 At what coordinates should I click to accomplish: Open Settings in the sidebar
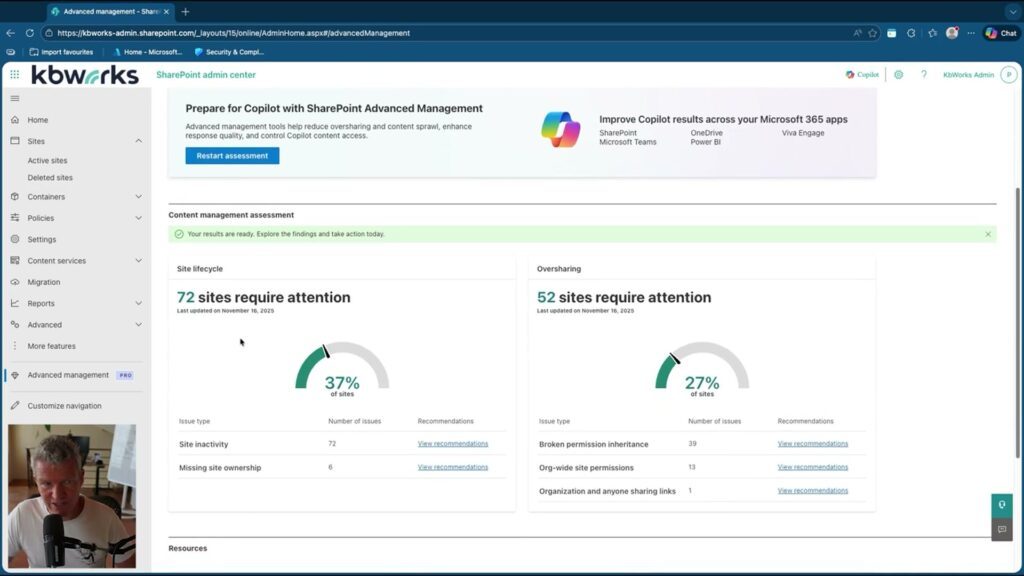pyautogui.click(x=42, y=240)
